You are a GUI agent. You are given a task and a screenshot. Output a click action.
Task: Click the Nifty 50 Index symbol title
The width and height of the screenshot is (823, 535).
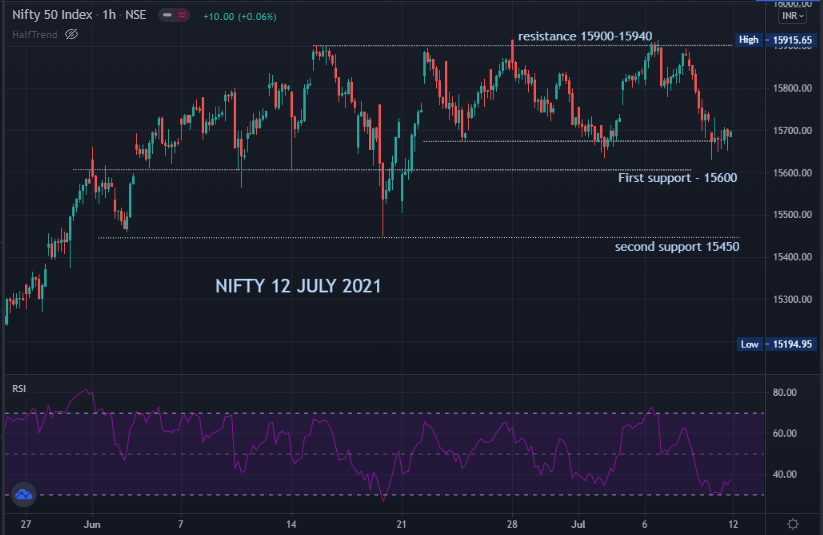point(52,15)
